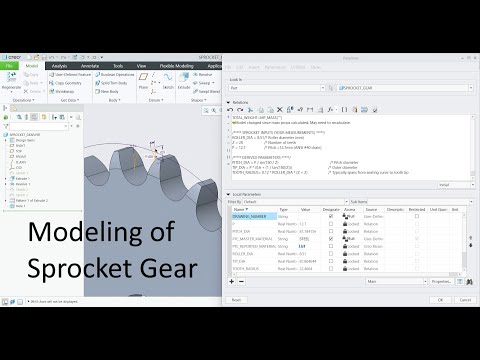
Task: Click the fx insert function icon
Action: click(330, 110)
